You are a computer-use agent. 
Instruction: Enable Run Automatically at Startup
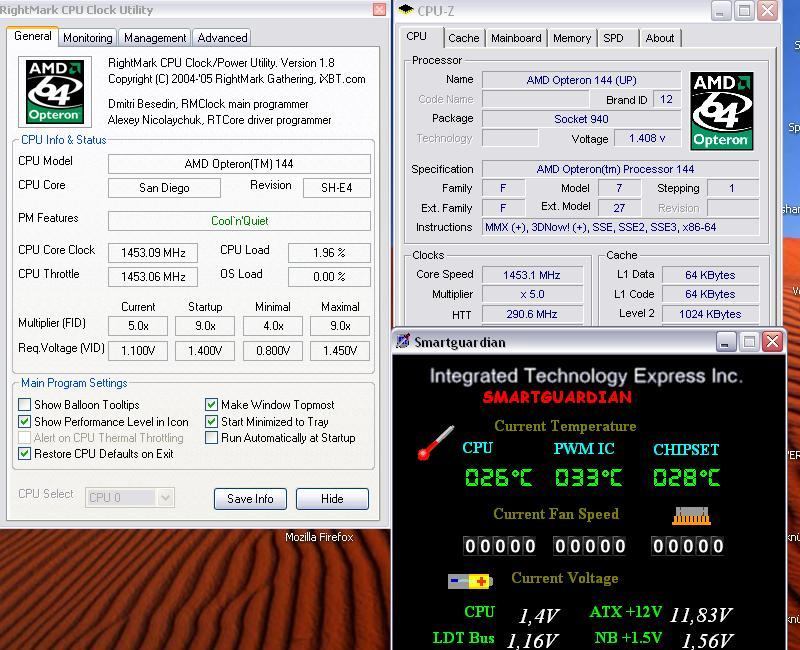[x=211, y=438]
